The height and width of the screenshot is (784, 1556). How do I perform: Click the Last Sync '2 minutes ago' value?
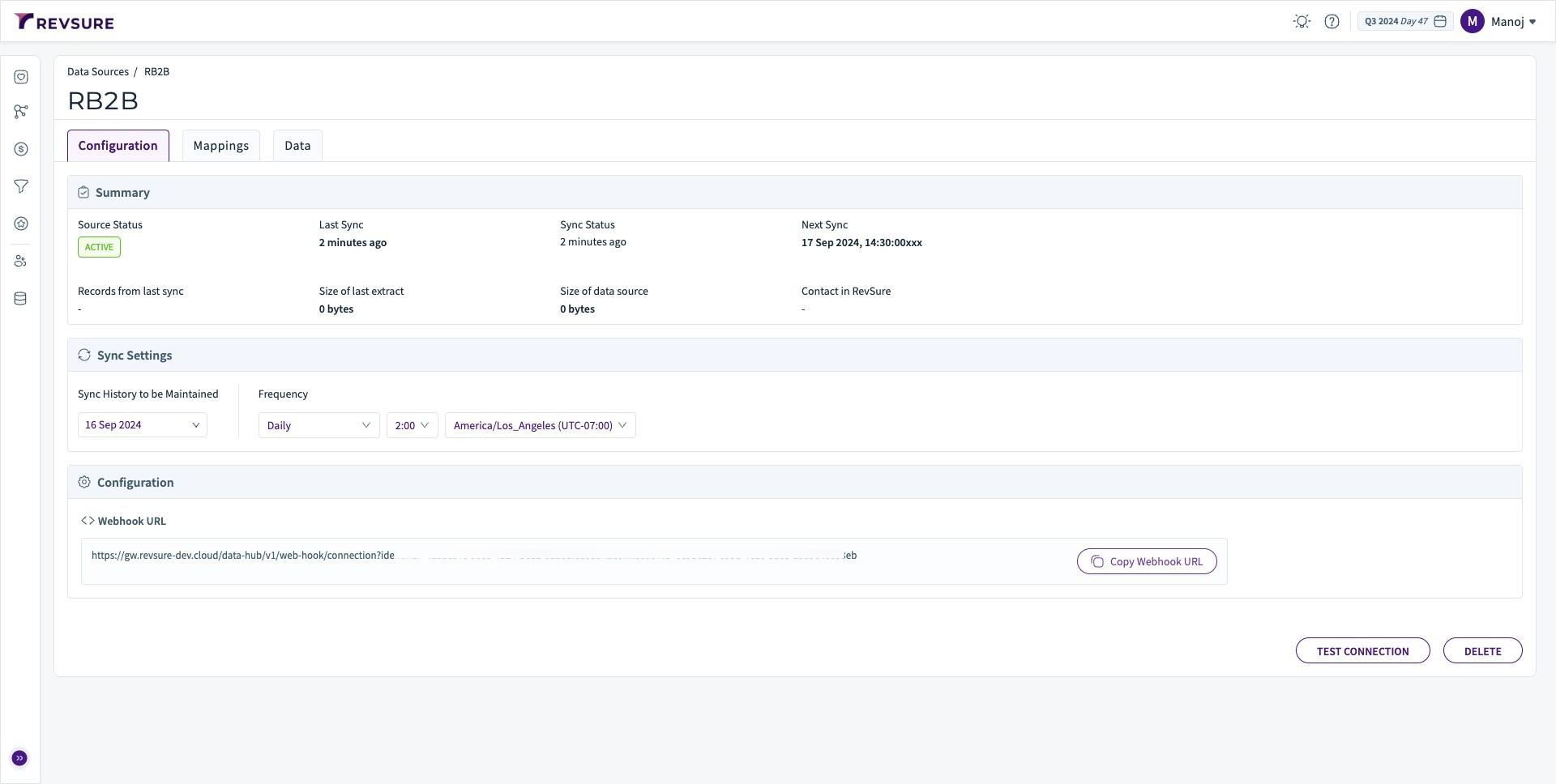[353, 243]
